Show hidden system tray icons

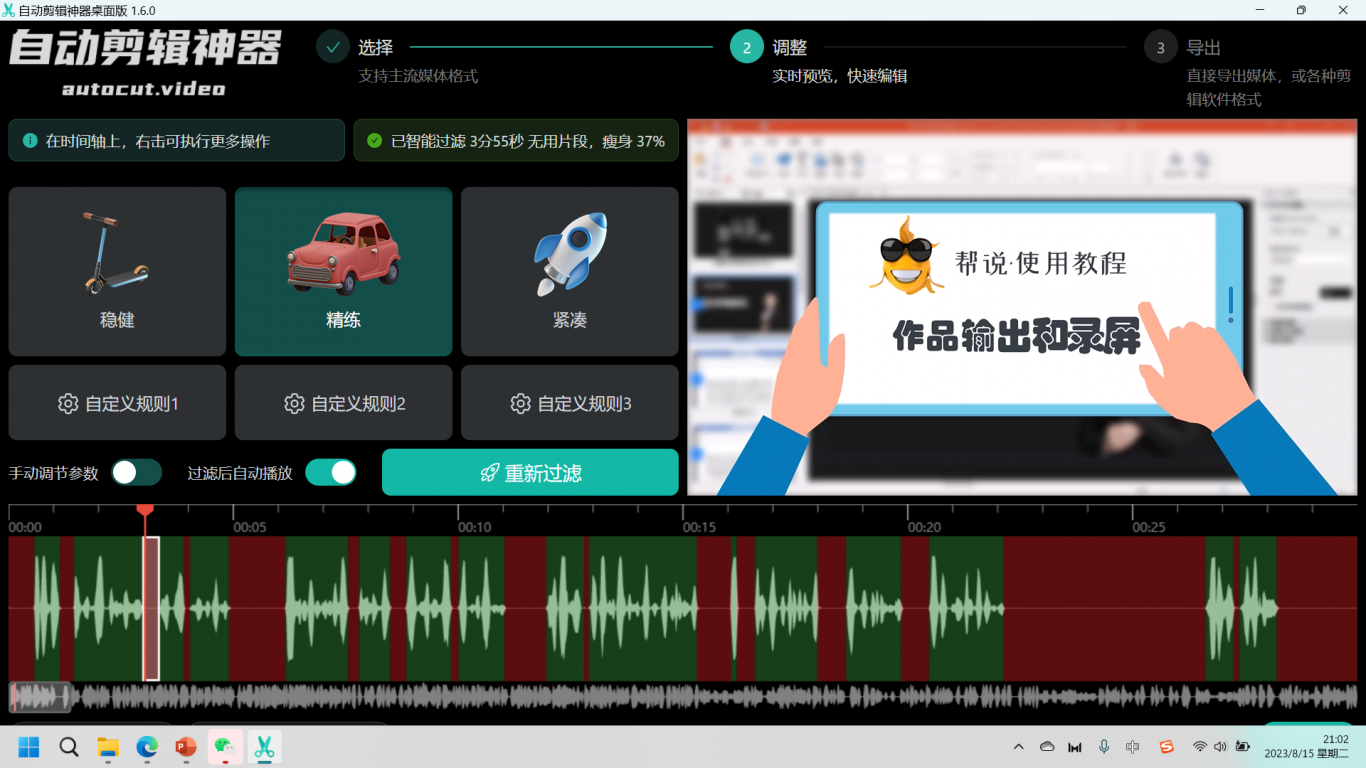(x=1018, y=747)
